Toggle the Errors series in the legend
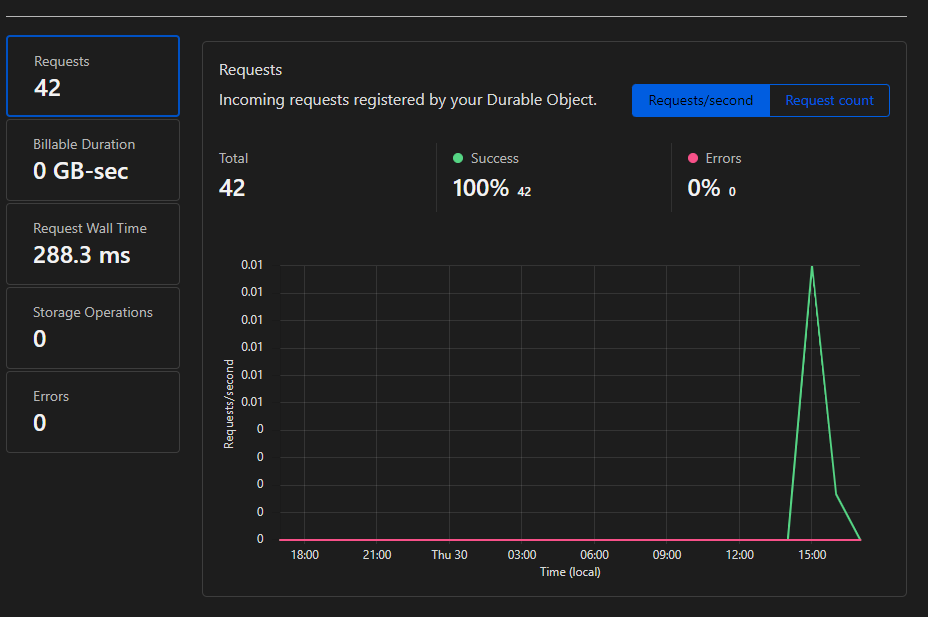 click(x=722, y=158)
